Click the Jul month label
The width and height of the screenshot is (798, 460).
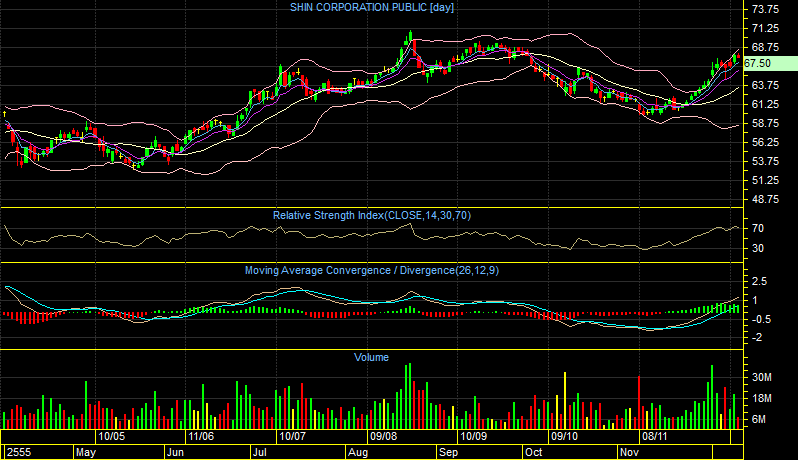[260, 452]
